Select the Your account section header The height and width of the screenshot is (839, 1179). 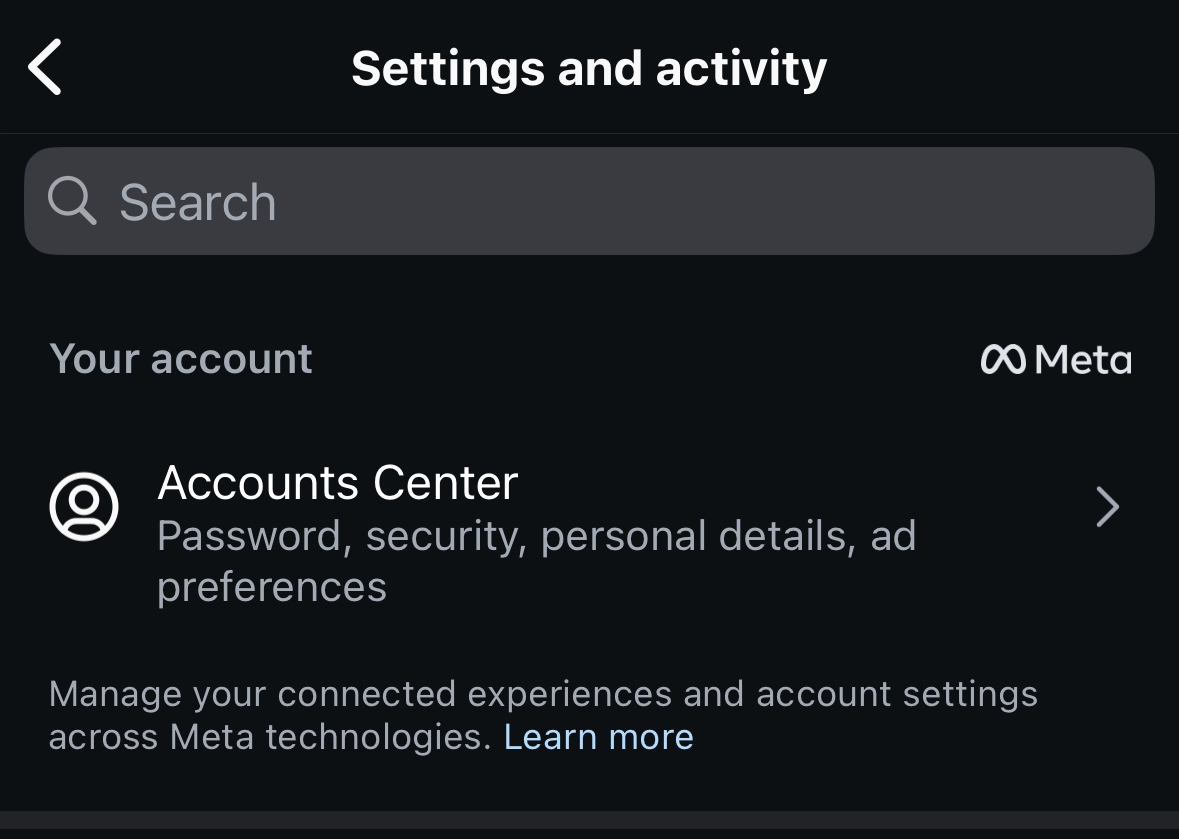(x=181, y=359)
